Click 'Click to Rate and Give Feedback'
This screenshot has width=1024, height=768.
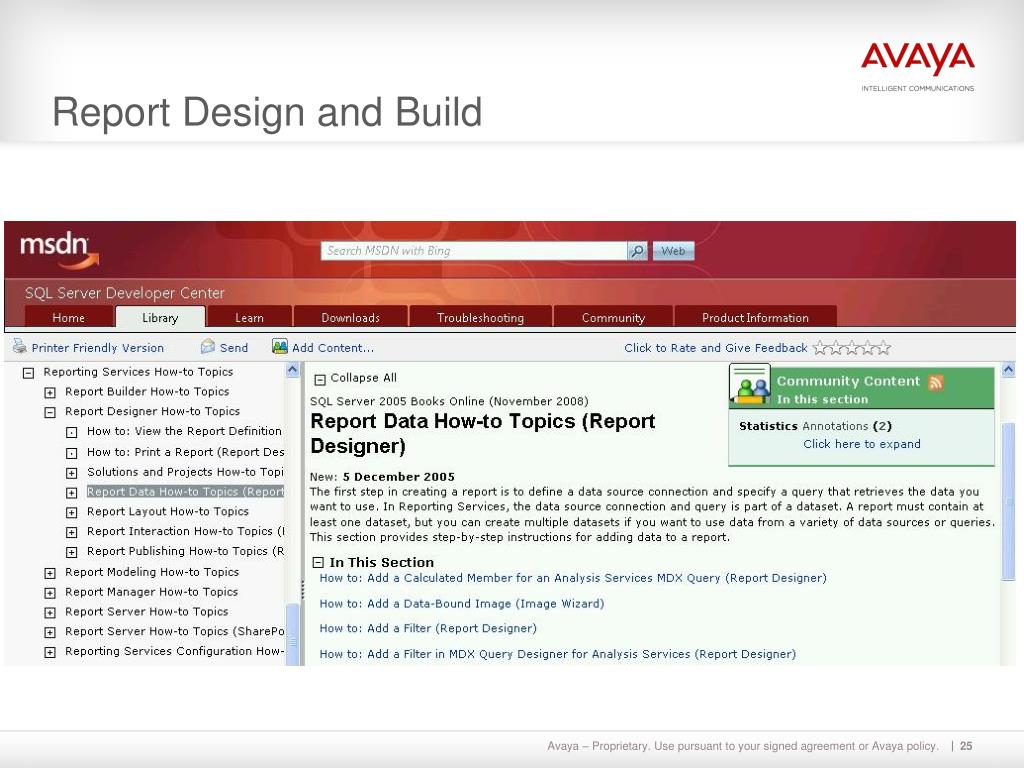(x=716, y=348)
